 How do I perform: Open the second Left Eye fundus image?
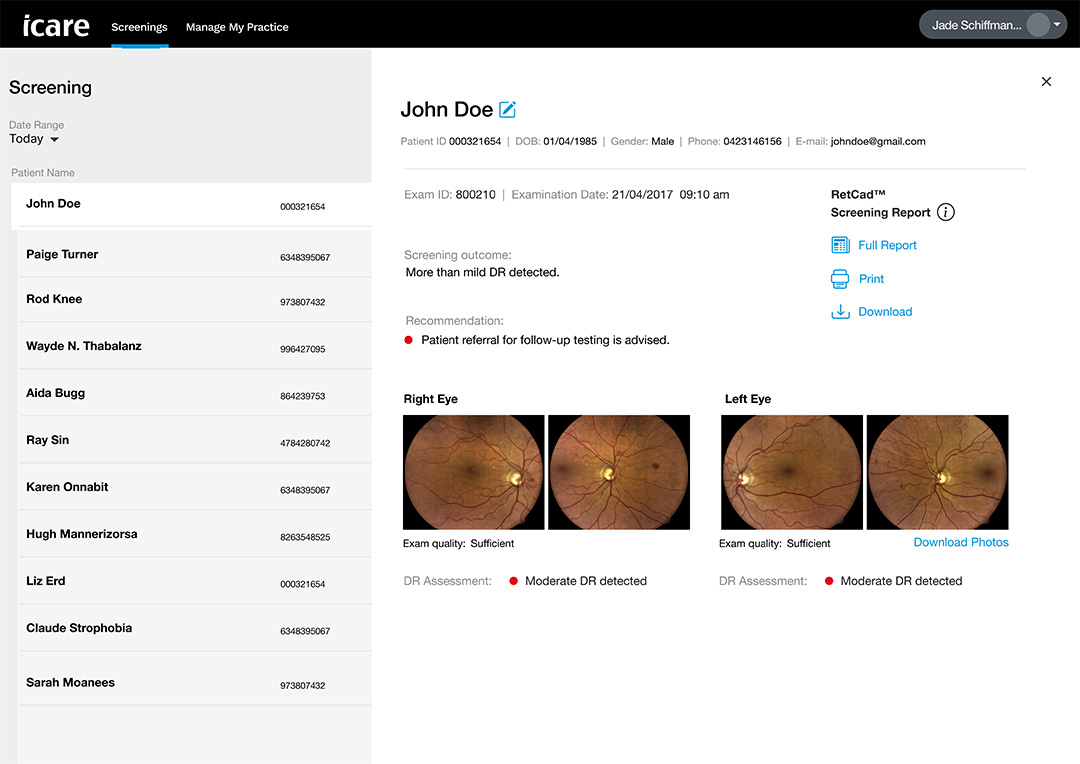point(937,472)
